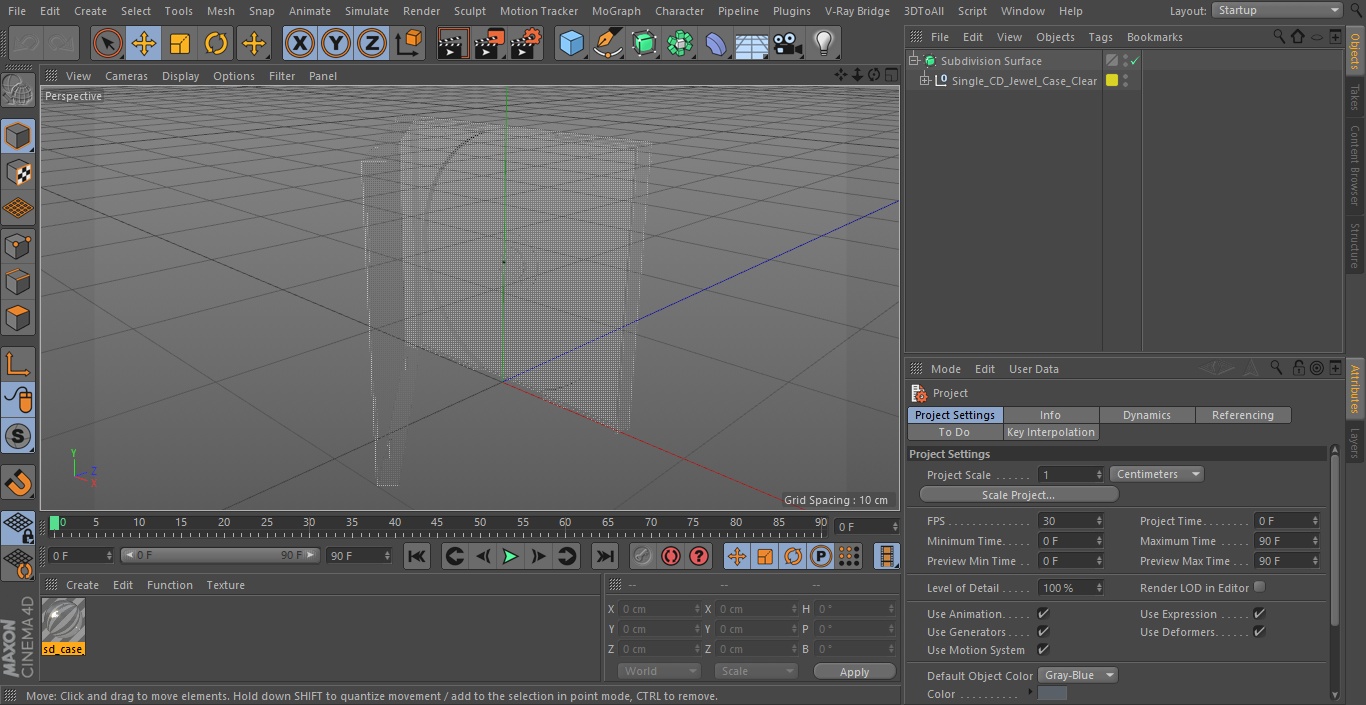Viewport: 1366px width, 705px height.
Task: Open the Centimeters unit dropdown
Action: (1156, 474)
